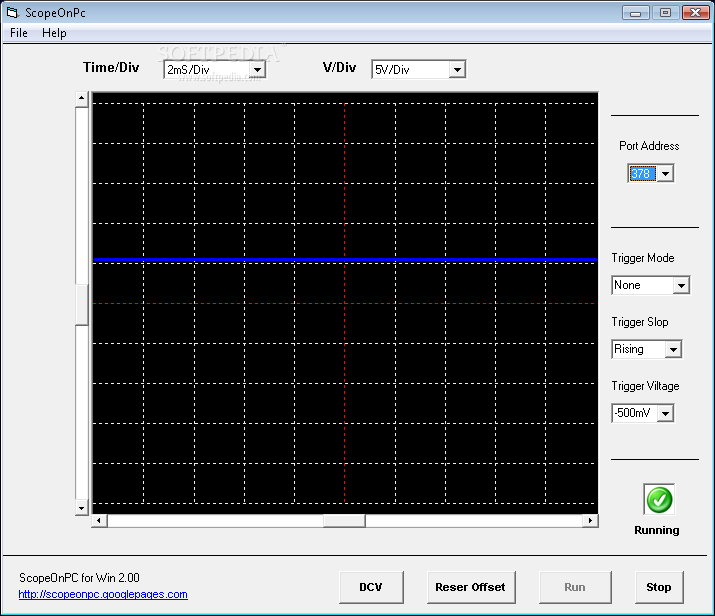
Task: Minimize the ScopeOnPc window
Action: point(636,13)
